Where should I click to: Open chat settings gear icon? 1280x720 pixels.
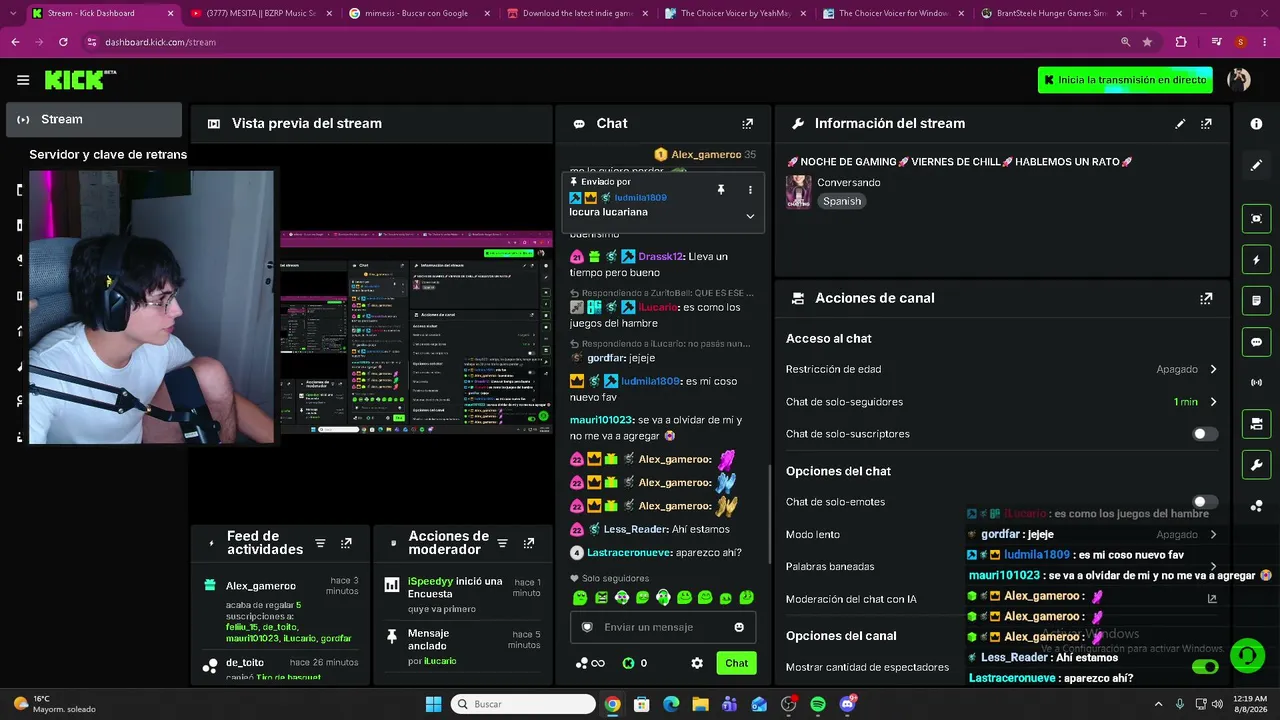[697, 663]
